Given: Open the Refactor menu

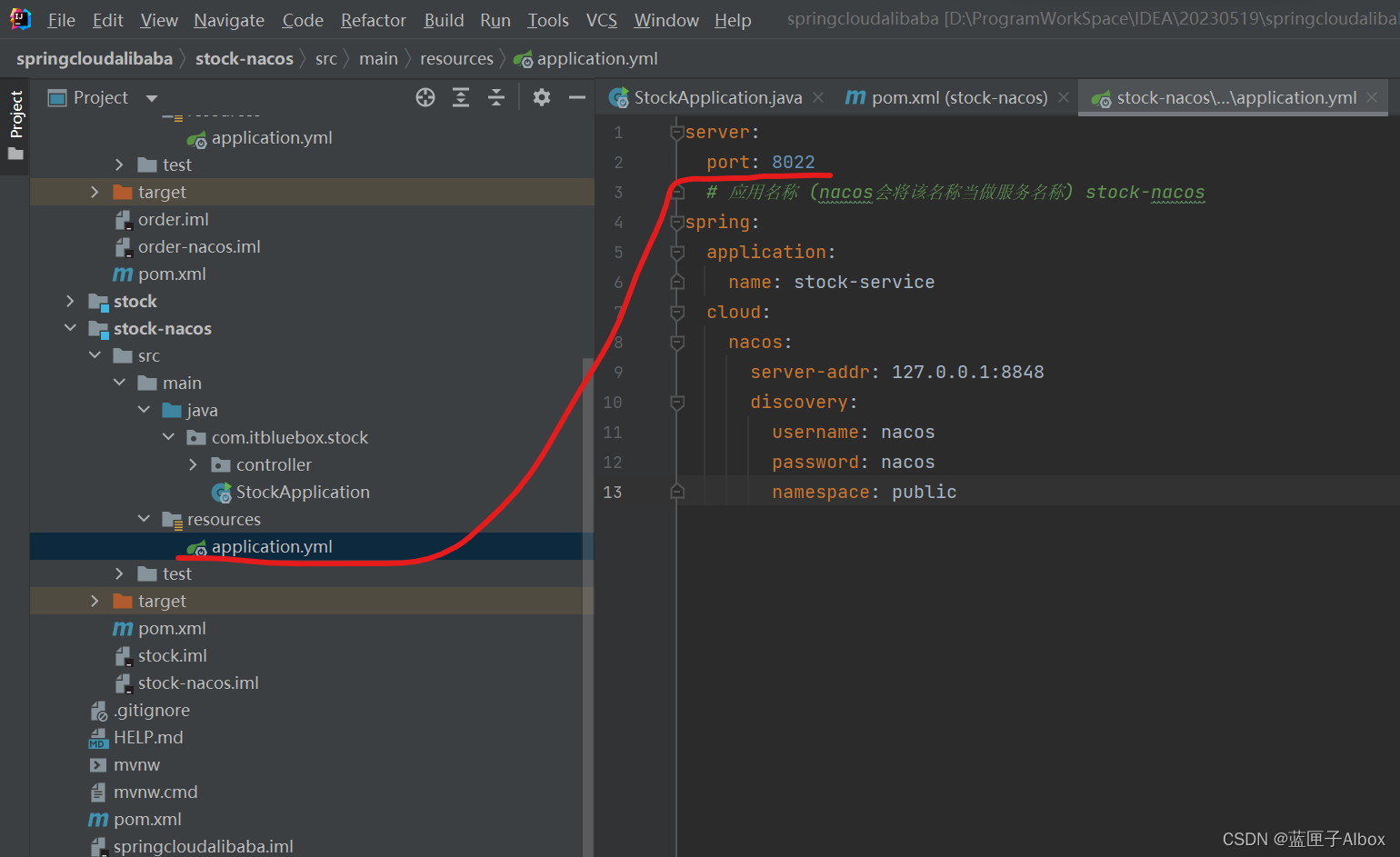Looking at the screenshot, I should (x=373, y=20).
